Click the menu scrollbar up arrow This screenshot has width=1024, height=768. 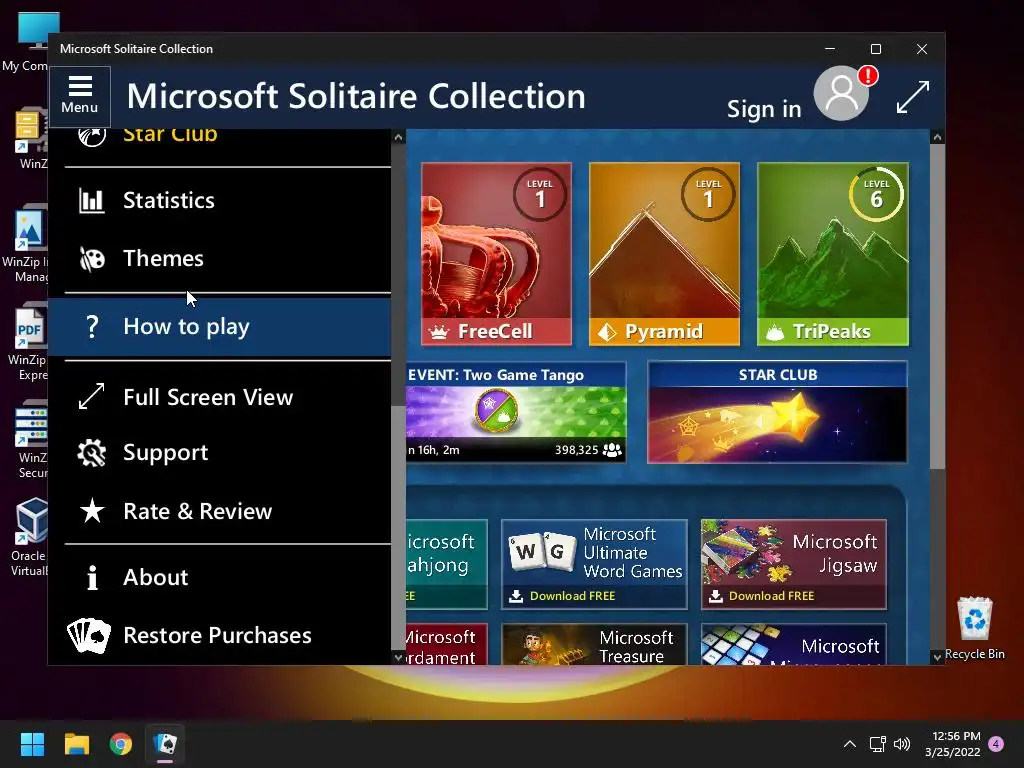click(x=398, y=136)
